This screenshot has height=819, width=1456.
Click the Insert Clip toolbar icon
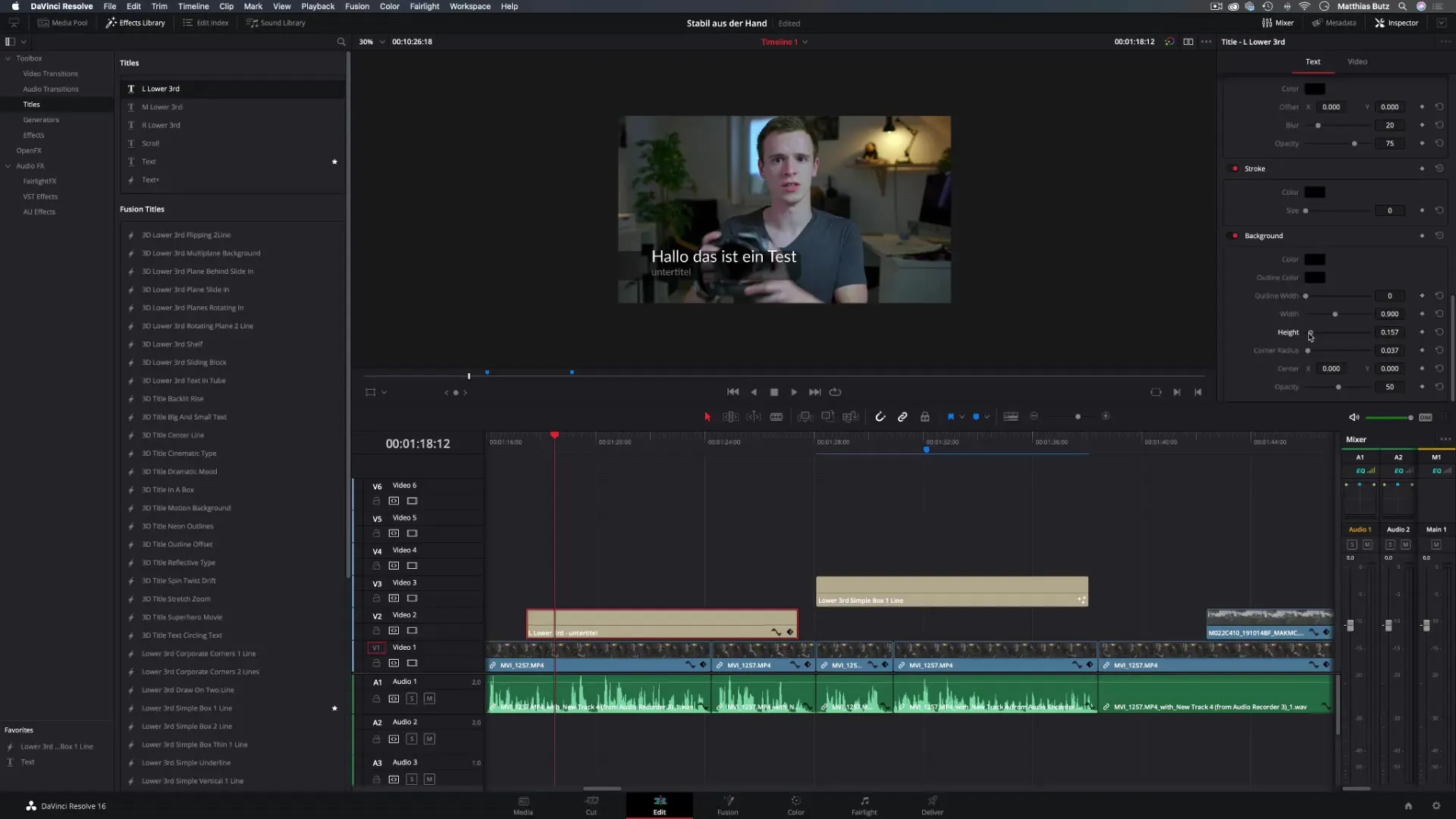(805, 416)
